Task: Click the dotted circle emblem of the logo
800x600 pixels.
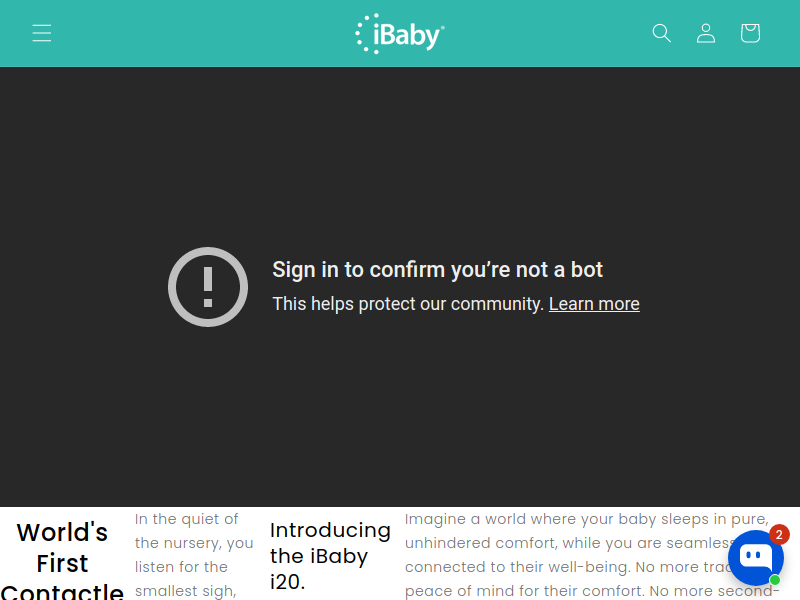Action: [367, 34]
